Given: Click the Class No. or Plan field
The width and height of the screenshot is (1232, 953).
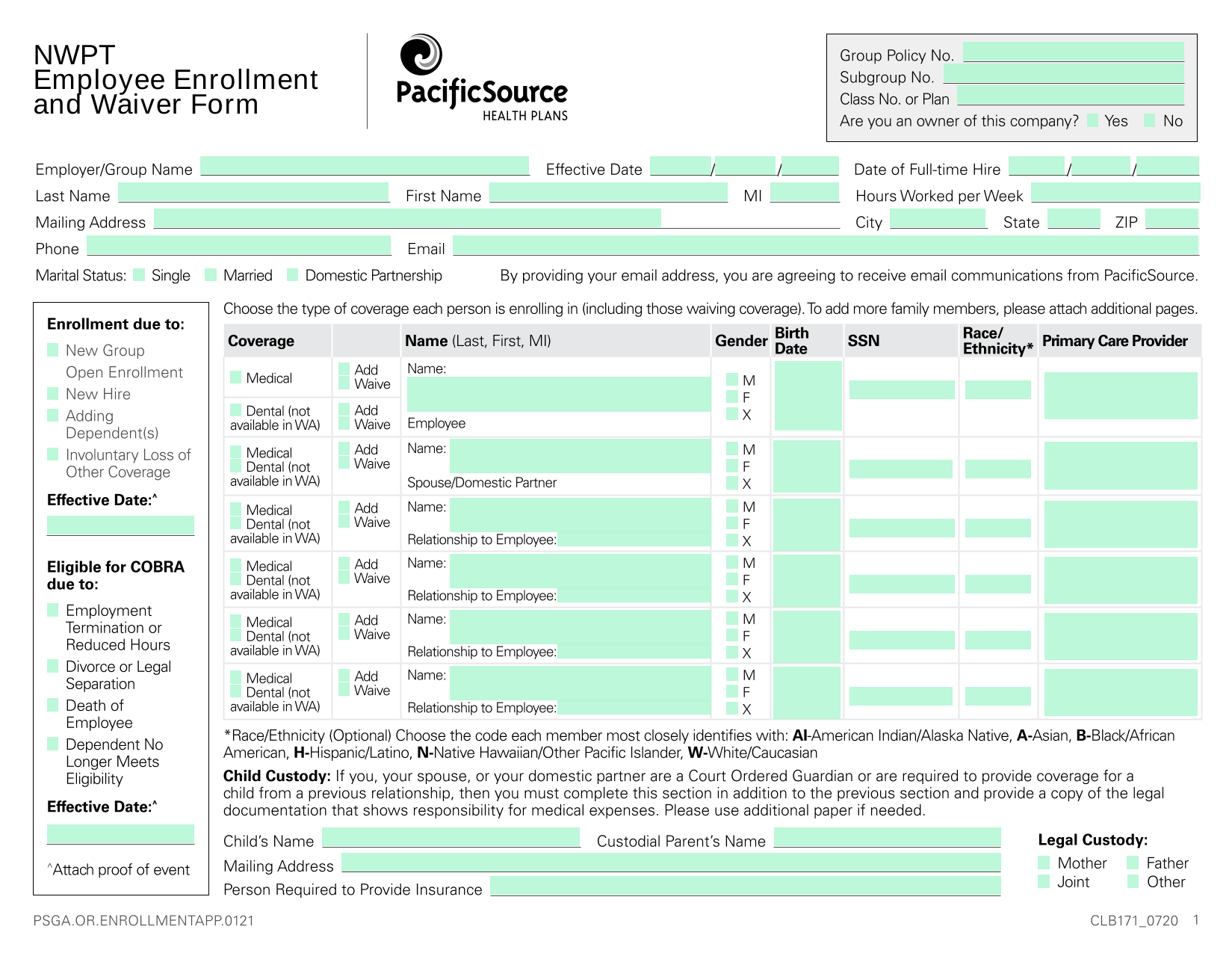Looking at the screenshot, I should coord(1071,96).
